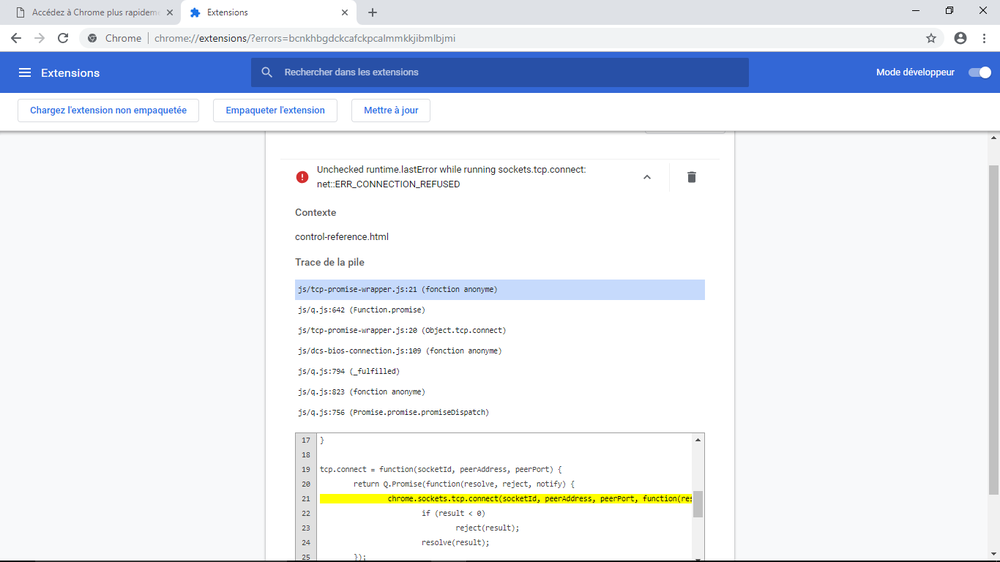Open Chrome three-dot menu
This screenshot has width=1000, height=562.
click(984, 38)
